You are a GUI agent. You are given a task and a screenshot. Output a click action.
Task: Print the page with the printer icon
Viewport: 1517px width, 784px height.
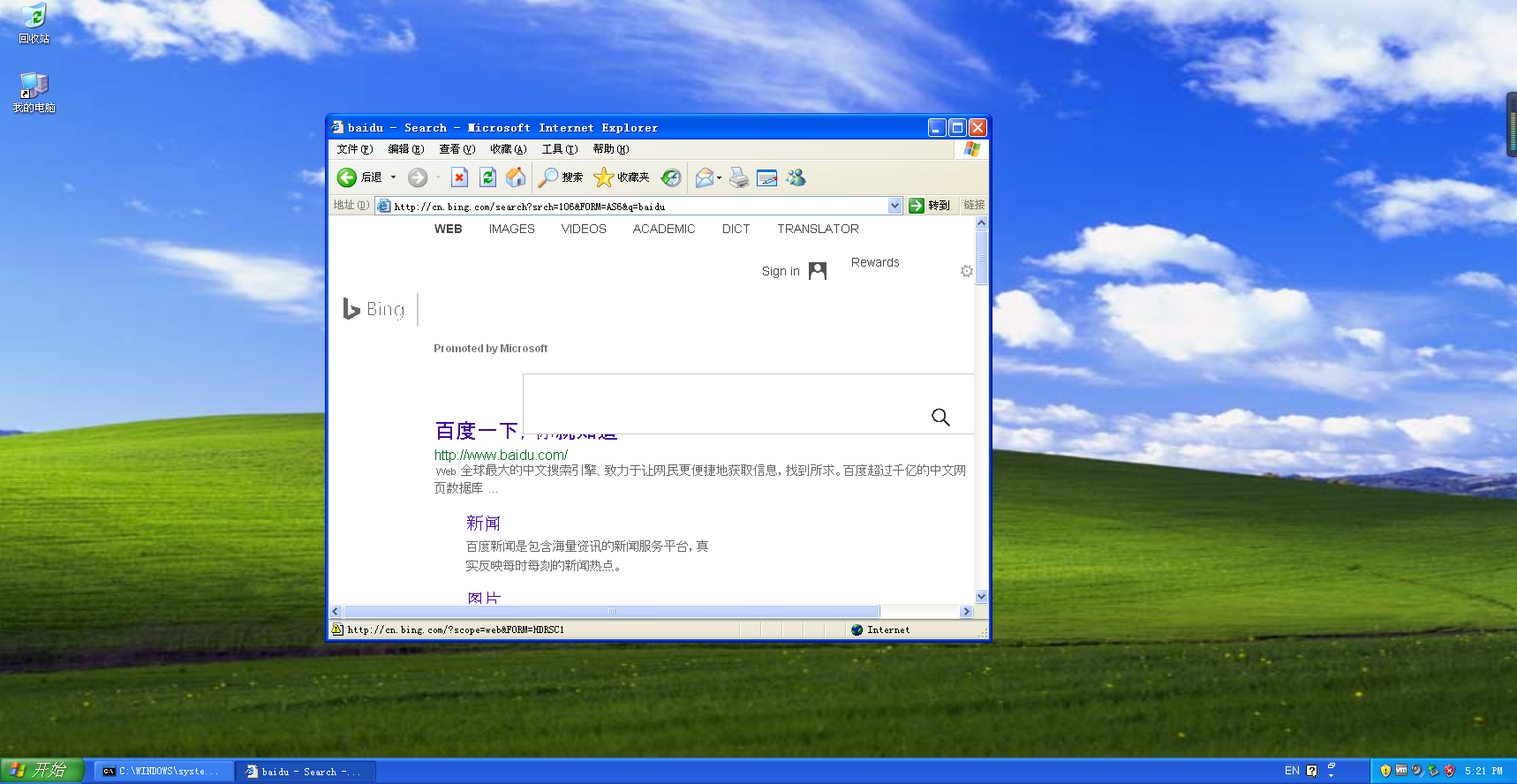point(739,177)
